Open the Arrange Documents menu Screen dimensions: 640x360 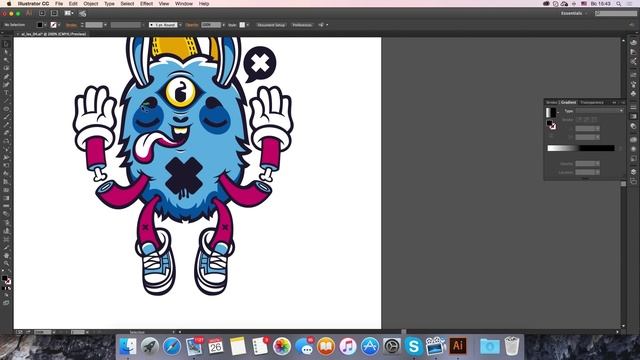pyautogui.click(x=68, y=13)
